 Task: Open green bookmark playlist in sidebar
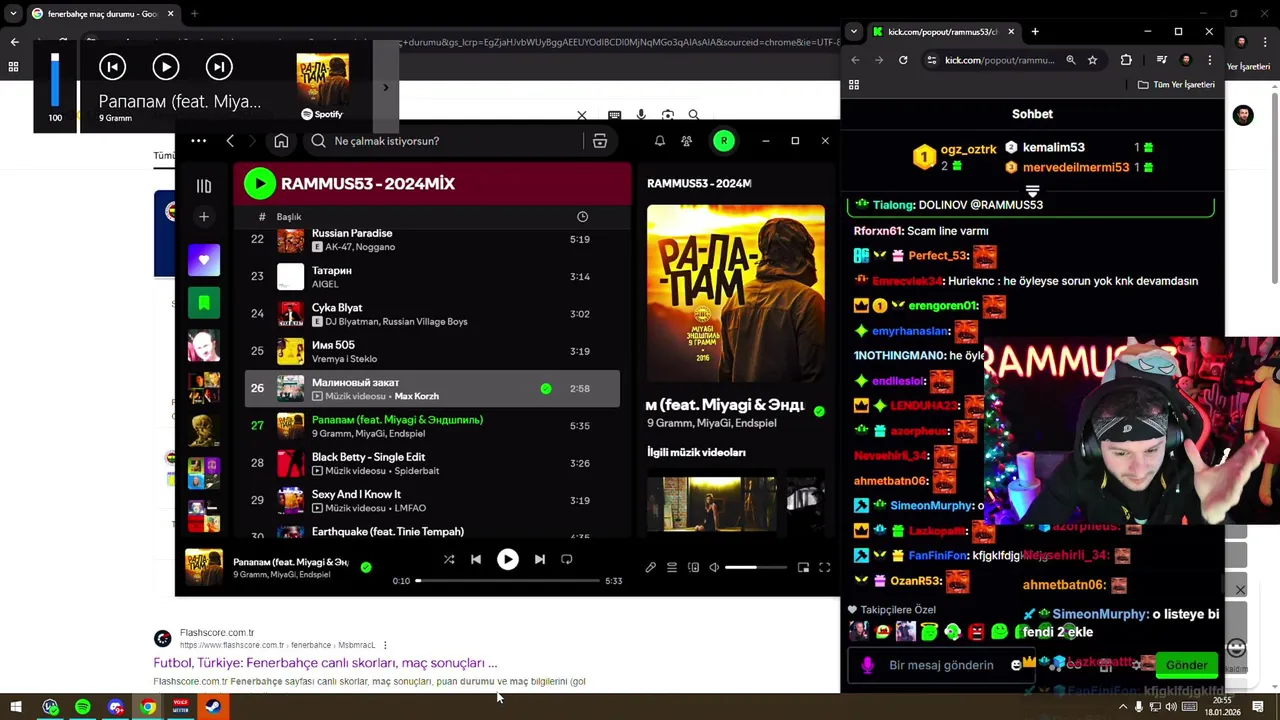coord(204,302)
